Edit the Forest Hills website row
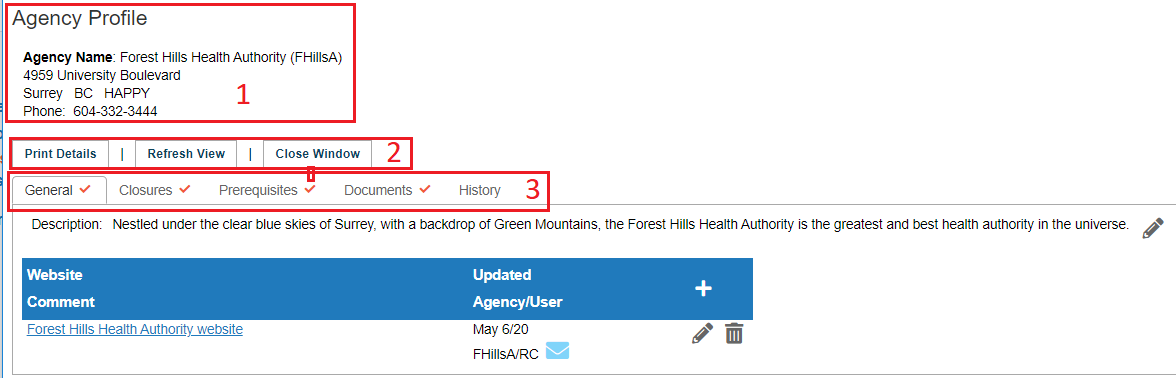 pyautogui.click(x=702, y=333)
